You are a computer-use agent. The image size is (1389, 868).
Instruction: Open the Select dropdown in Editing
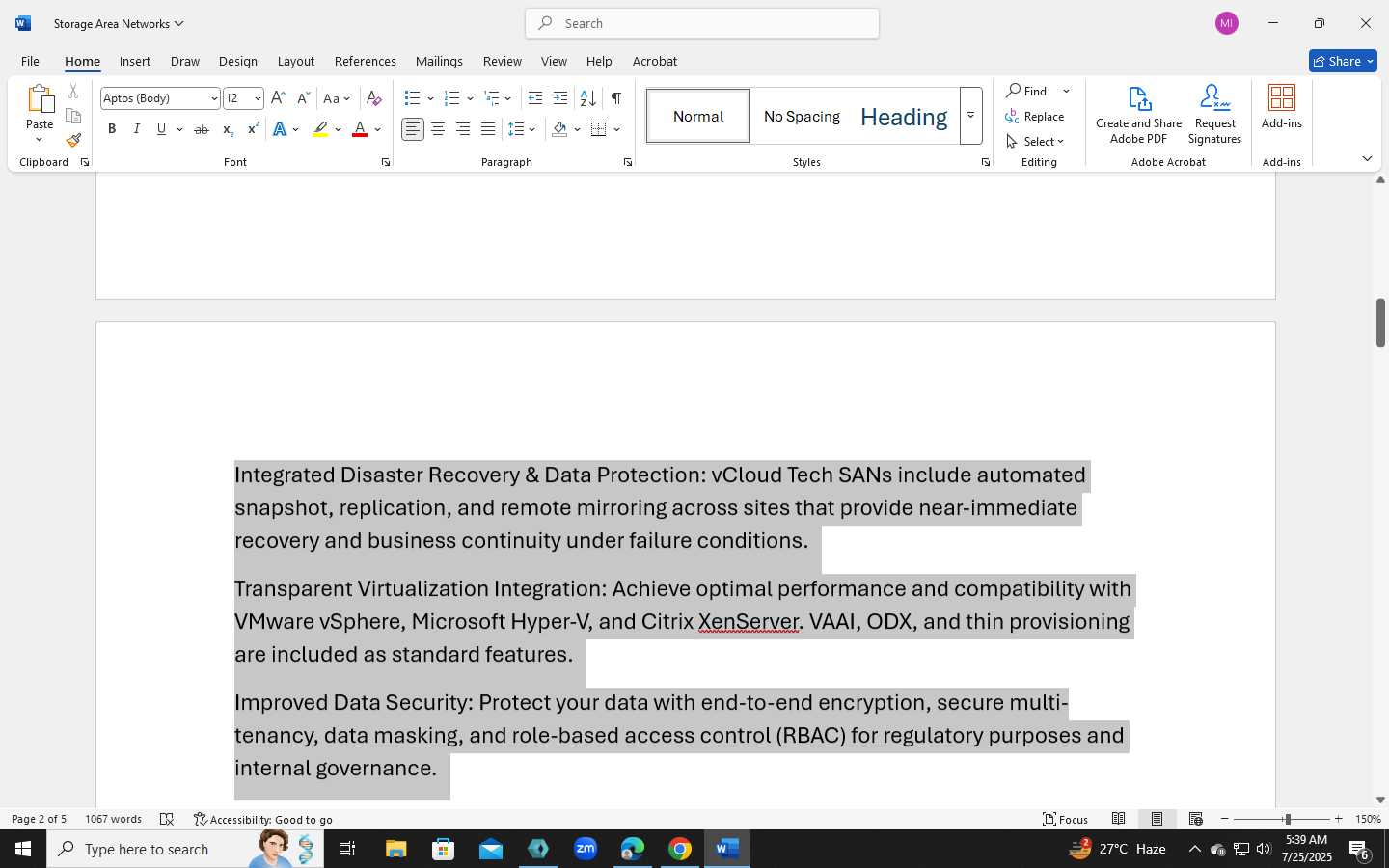tap(1035, 141)
